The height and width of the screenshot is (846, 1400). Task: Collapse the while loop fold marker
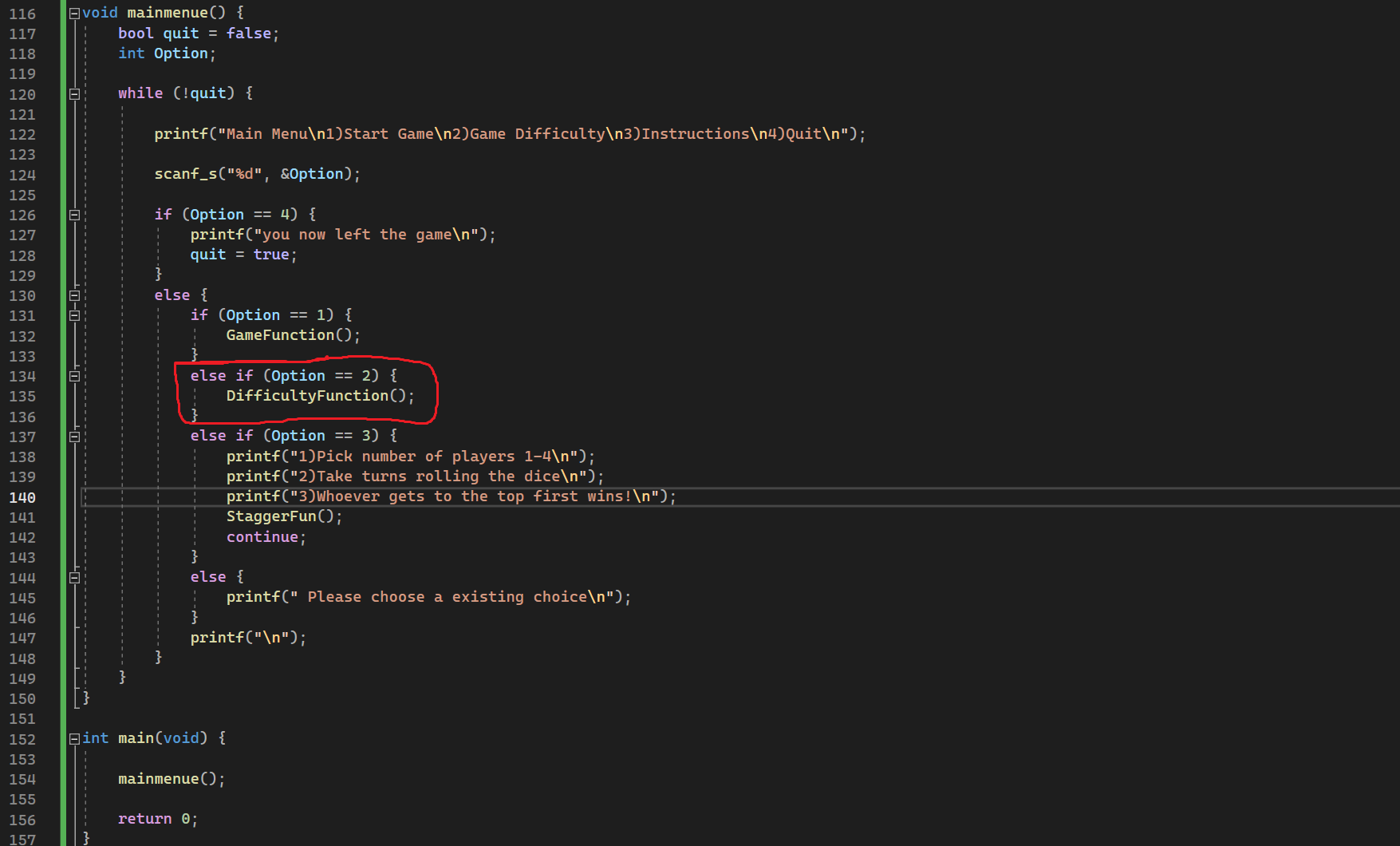(x=73, y=93)
